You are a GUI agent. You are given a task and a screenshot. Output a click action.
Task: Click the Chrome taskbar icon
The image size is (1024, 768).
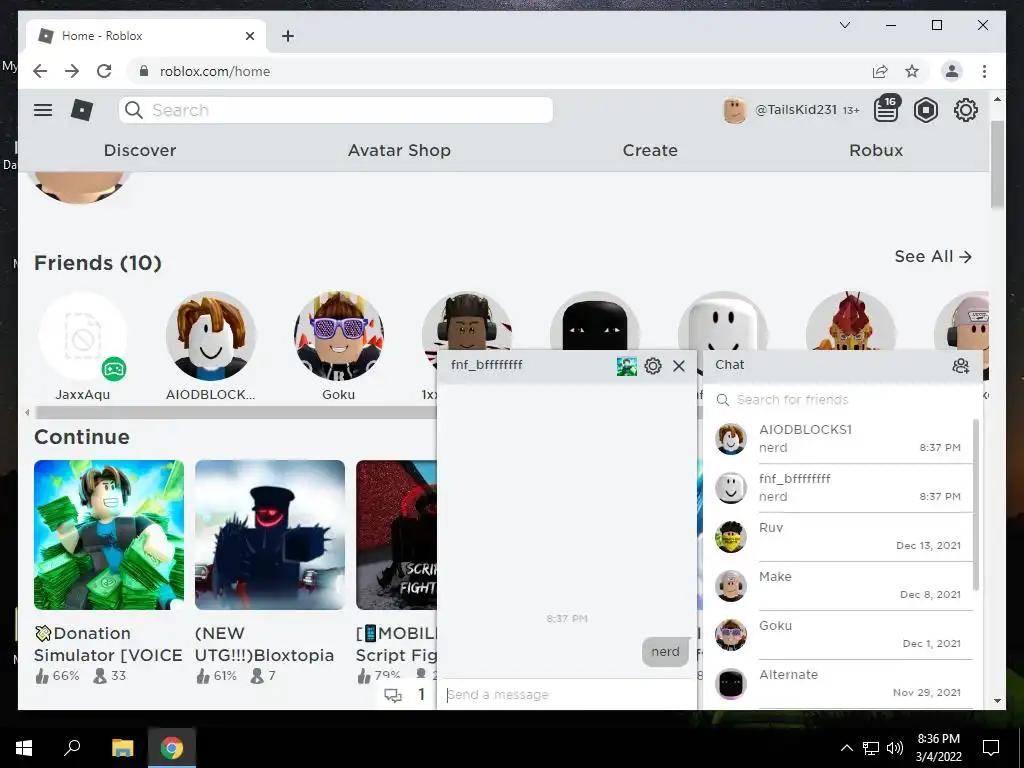coord(172,748)
